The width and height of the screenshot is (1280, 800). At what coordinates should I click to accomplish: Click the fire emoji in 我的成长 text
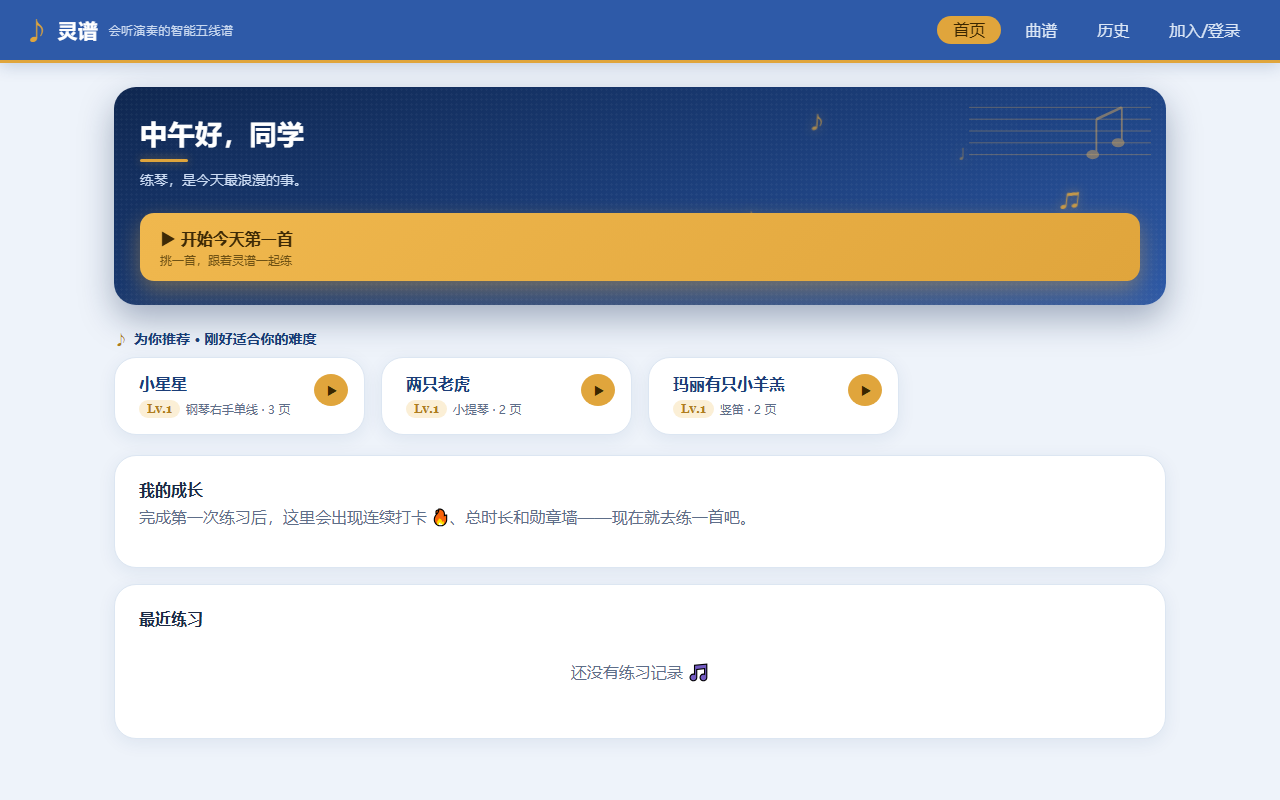[x=440, y=518]
